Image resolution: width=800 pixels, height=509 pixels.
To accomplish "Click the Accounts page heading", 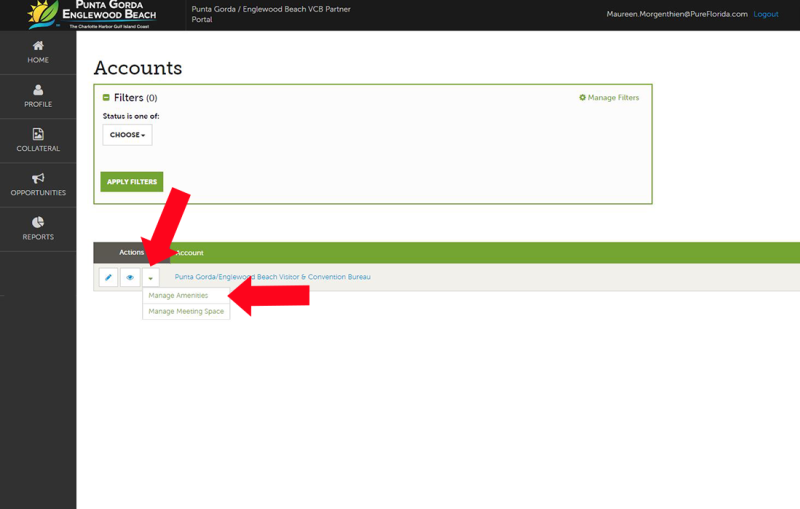I will (x=138, y=68).
